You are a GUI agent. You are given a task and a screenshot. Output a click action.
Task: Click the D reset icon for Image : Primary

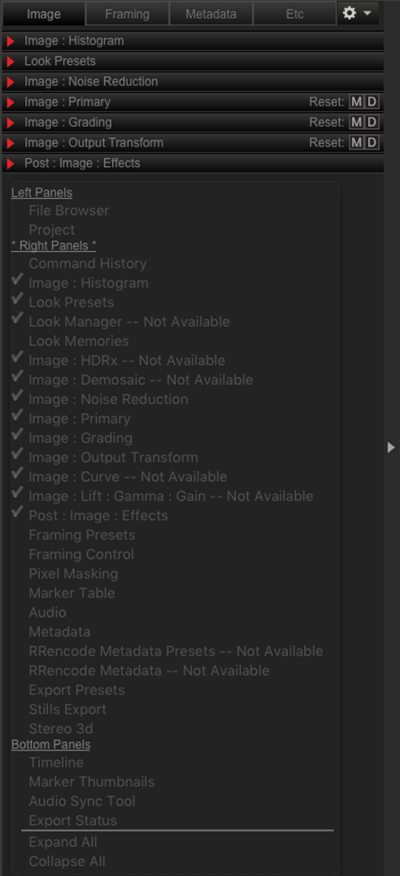(x=372, y=102)
